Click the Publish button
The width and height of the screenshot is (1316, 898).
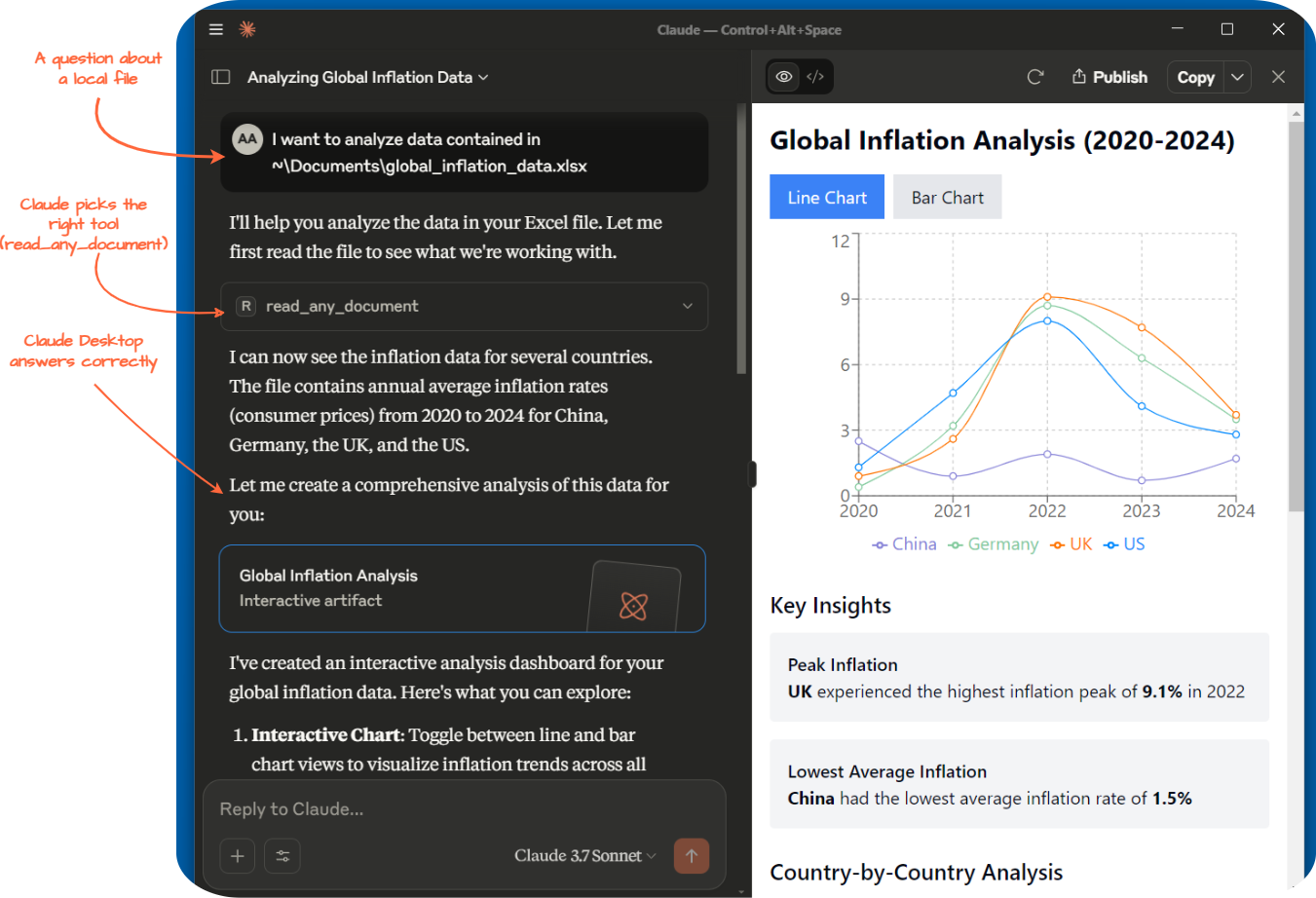pos(1109,77)
